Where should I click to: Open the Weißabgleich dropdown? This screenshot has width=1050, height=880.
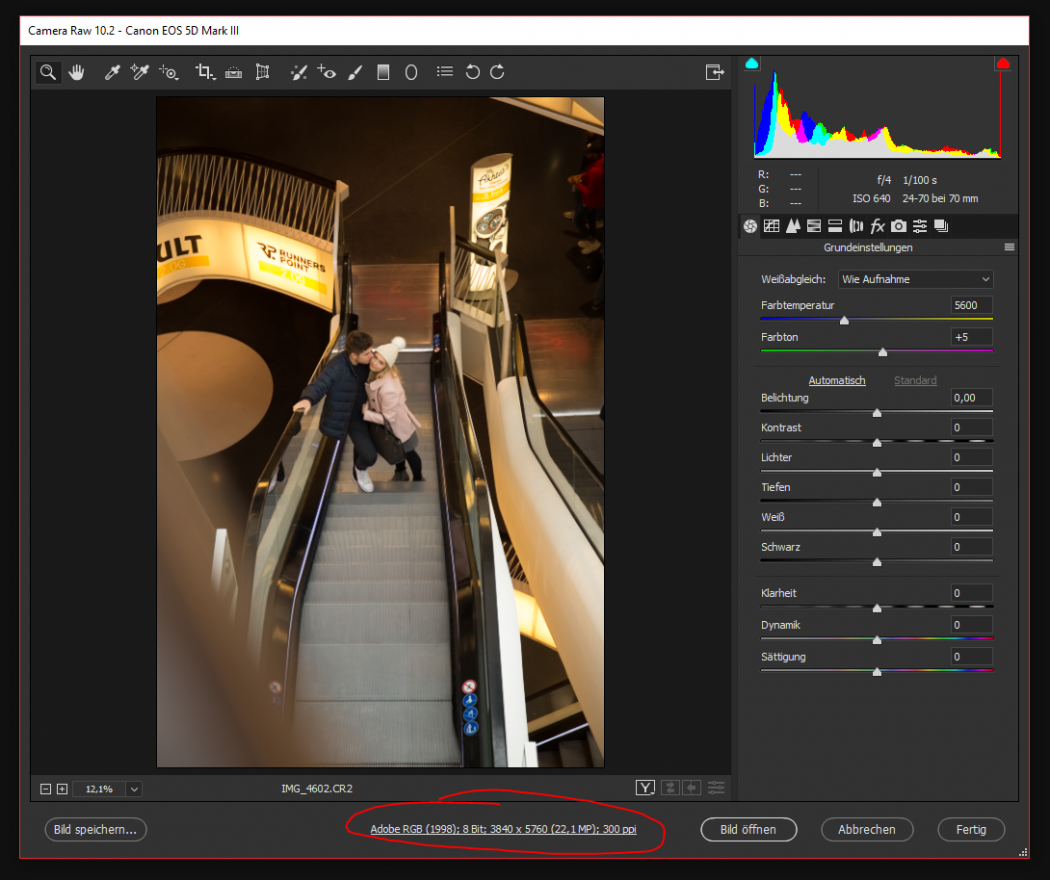coord(914,279)
